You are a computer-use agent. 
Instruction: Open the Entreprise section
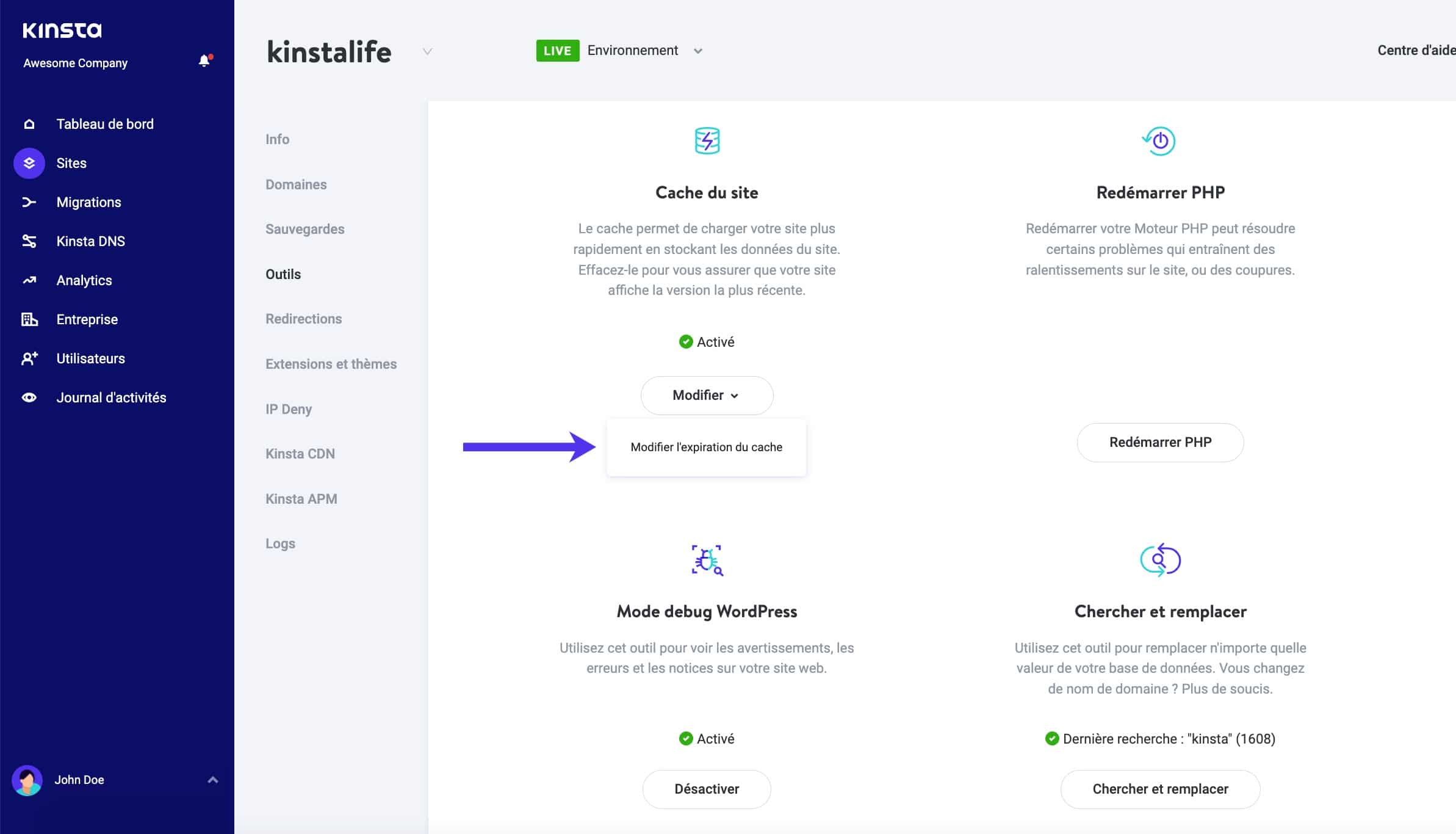point(87,319)
